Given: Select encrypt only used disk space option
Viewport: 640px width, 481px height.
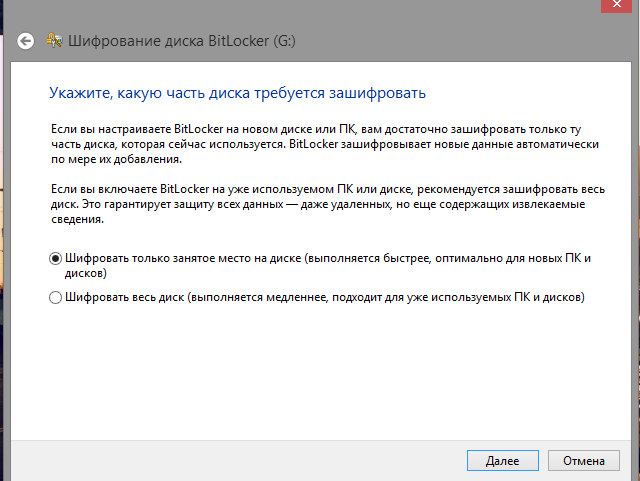Looking at the screenshot, I should point(55,258).
